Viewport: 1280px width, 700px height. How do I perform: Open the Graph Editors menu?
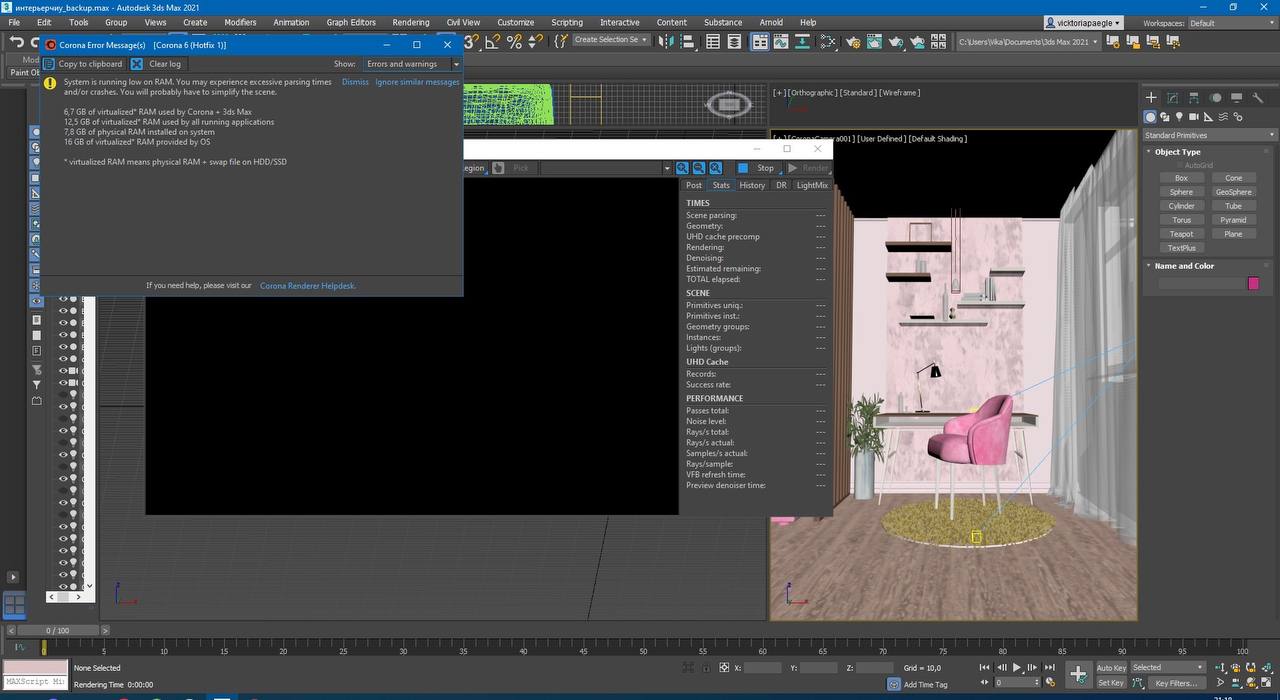click(x=351, y=22)
